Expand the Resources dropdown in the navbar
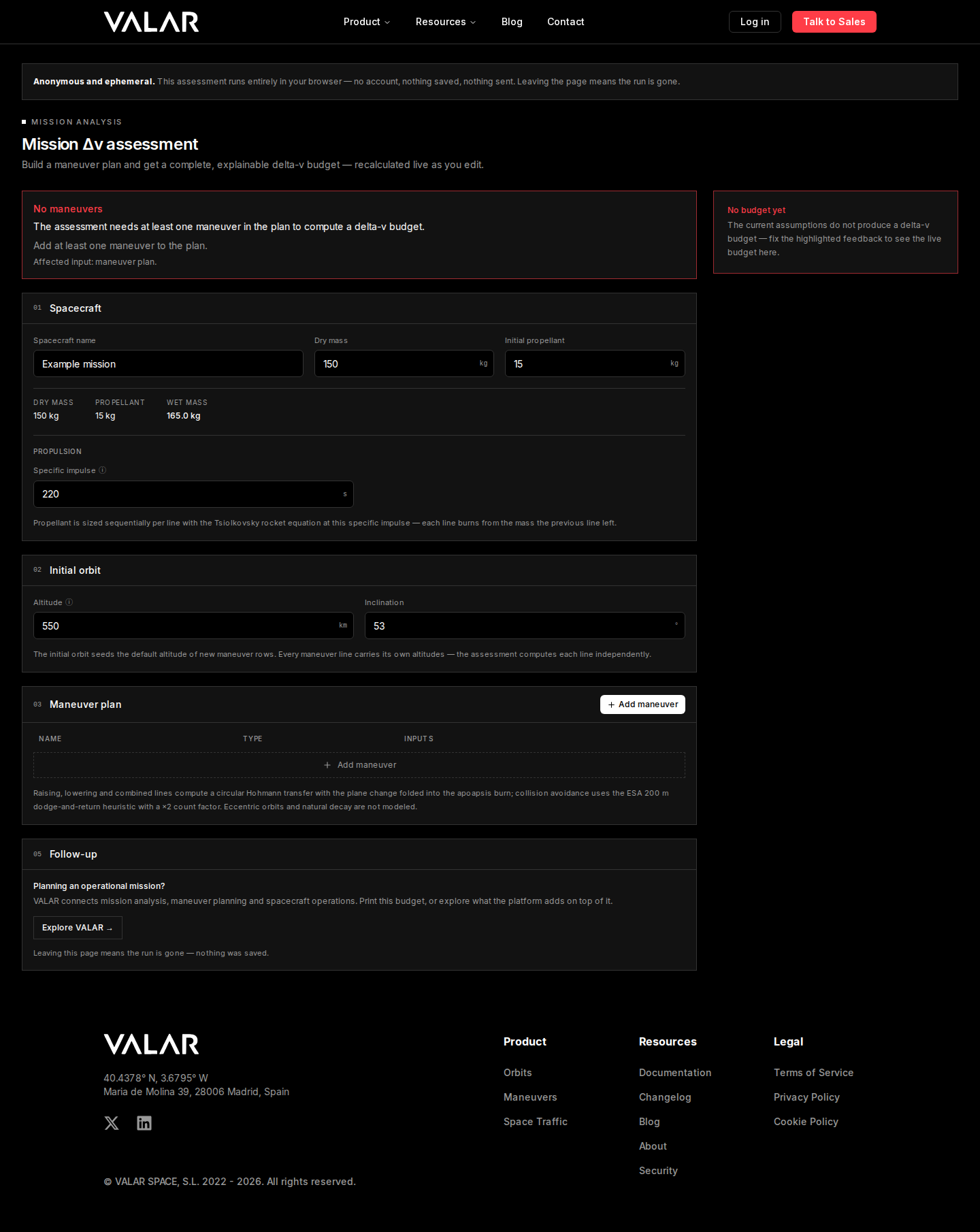 [x=446, y=22]
